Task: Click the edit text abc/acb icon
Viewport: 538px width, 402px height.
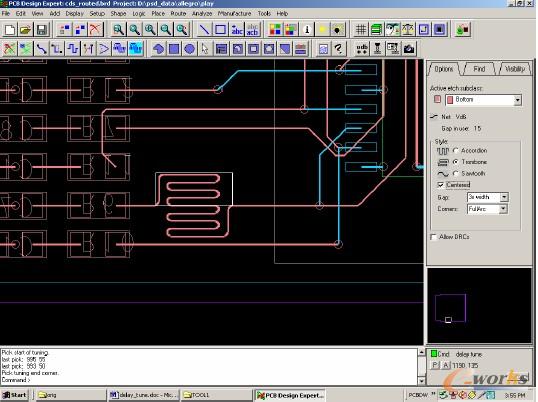Action: (253, 30)
